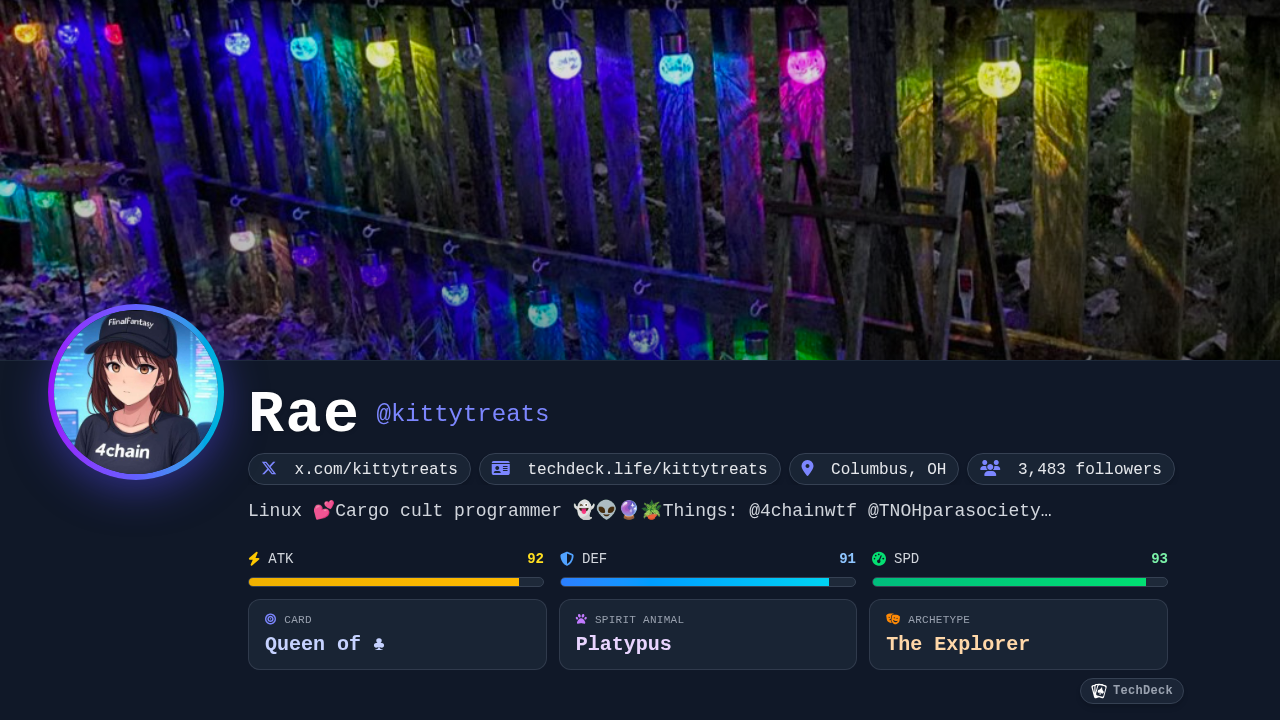Click the ID card icon beside techdeck.life

click(501, 468)
